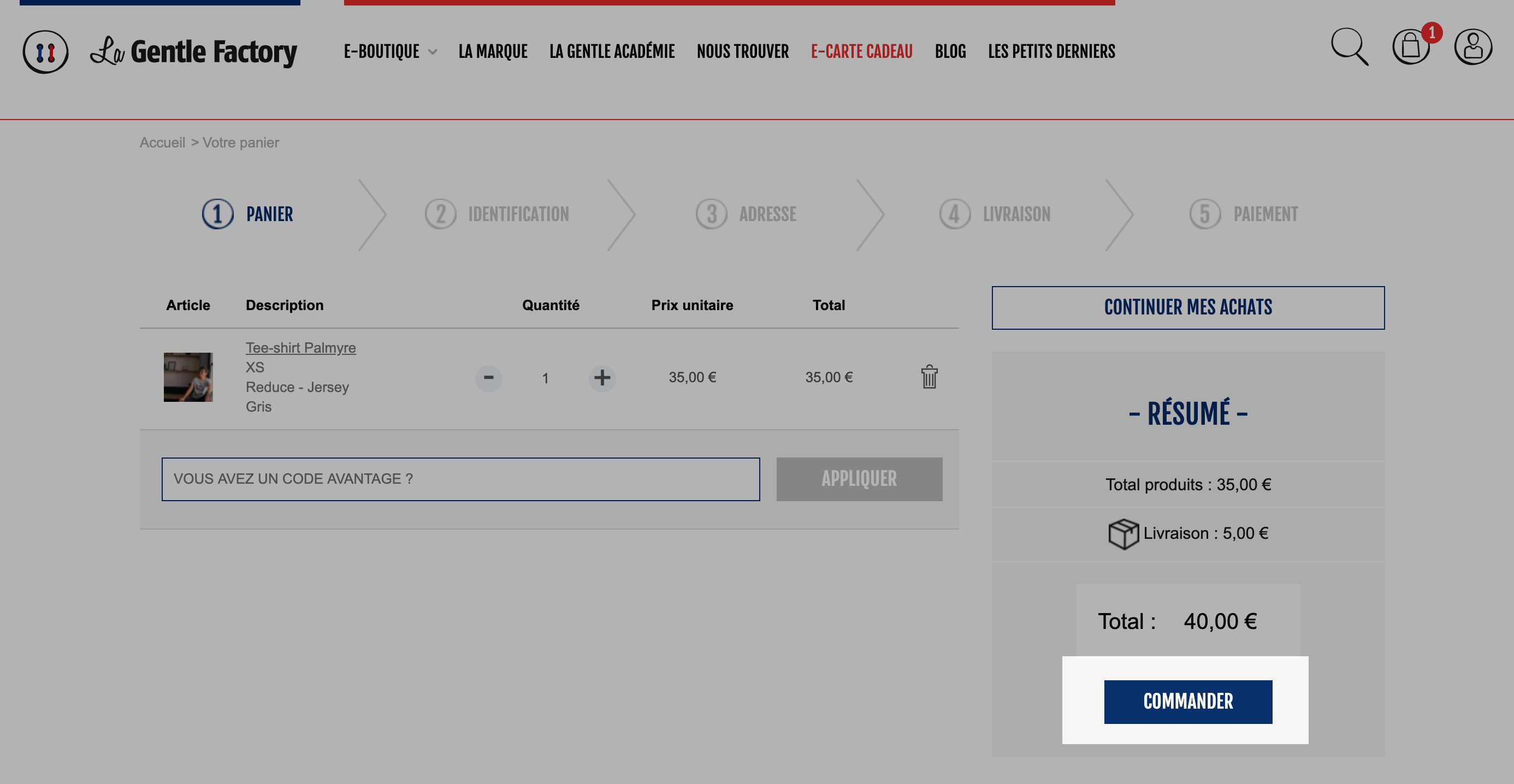Image resolution: width=1514 pixels, height=784 pixels.
Task: Go to La Gentle Académie page
Action: (x=612, y=52)
